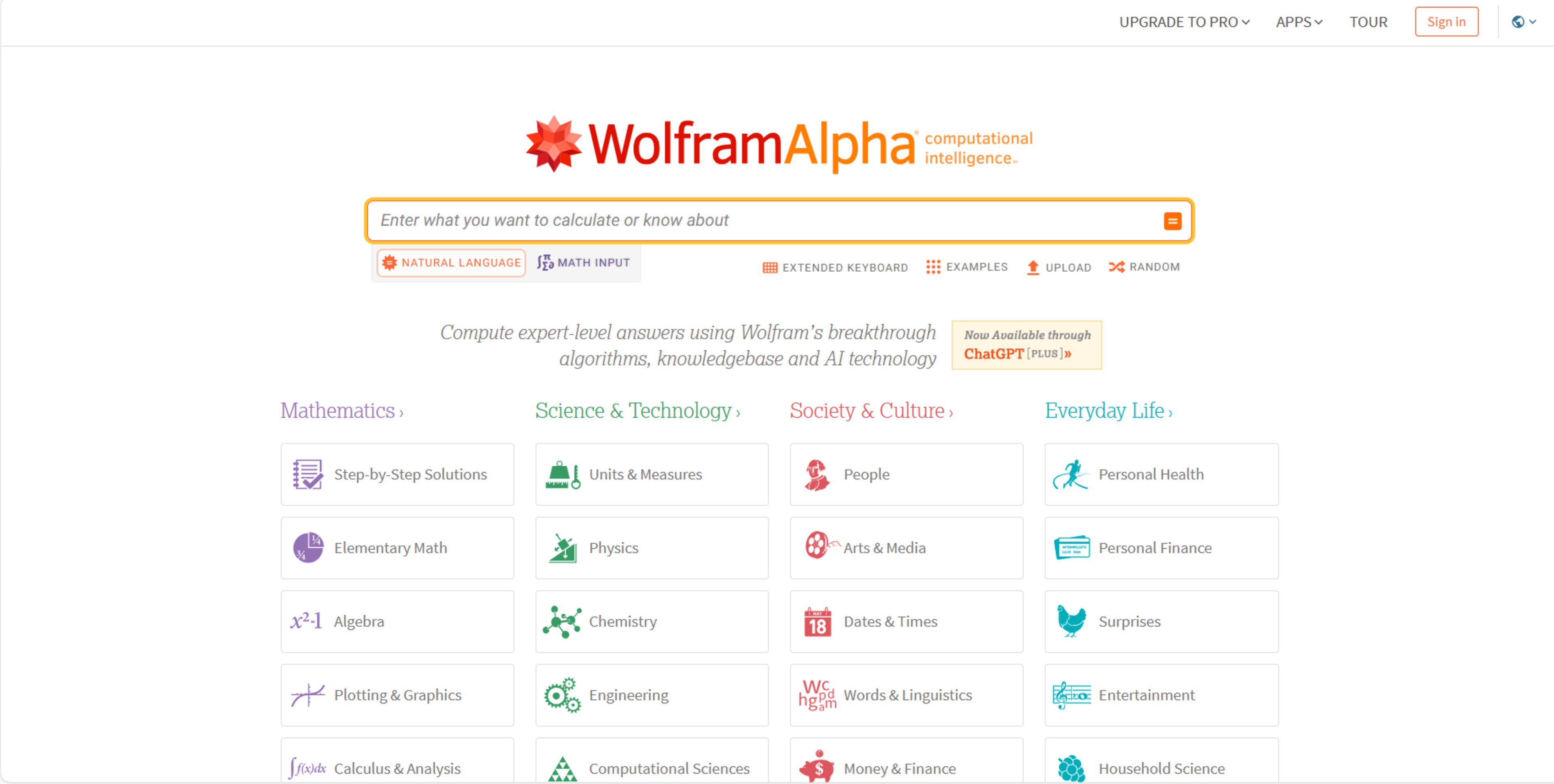Open the language globe selector

tap(1524, 22)
